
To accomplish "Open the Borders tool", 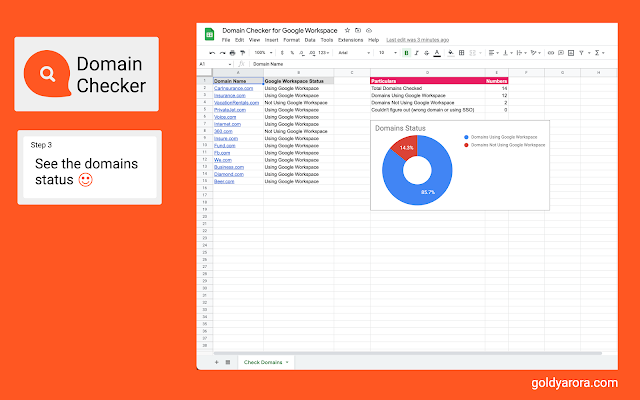I will (x=462, y=53).
